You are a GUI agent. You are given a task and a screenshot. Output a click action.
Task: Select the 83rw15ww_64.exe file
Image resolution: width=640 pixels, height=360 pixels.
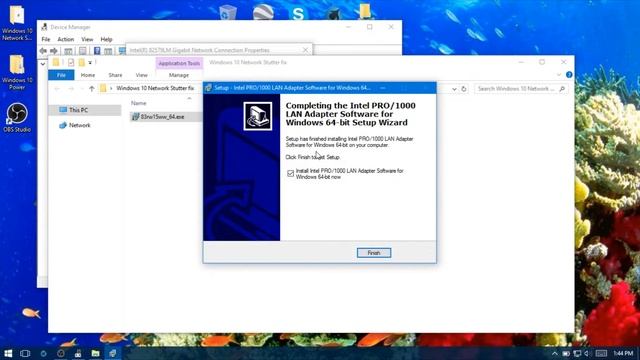point(162,117)
